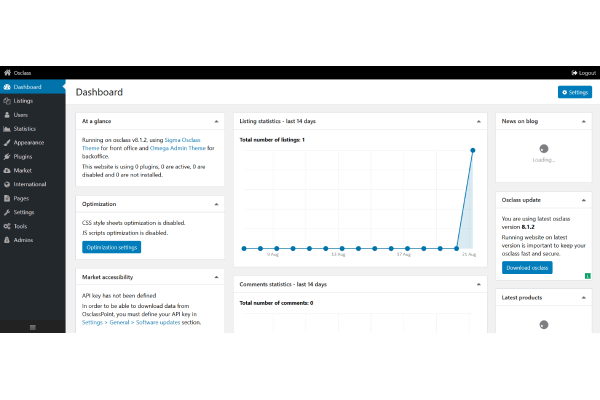Click the Market cart icon

pyautogui.click(x=8, y=171)
